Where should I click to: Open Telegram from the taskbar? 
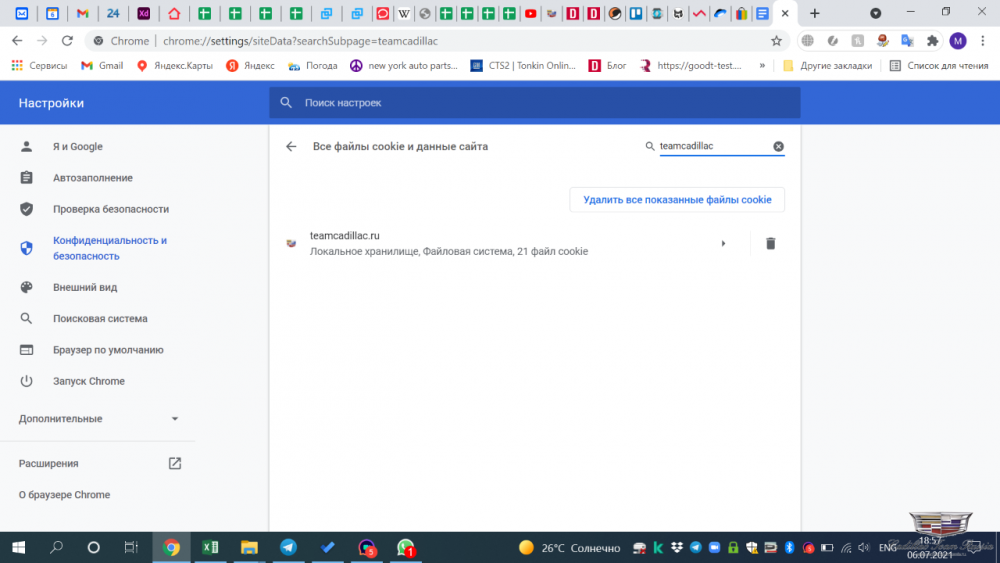288,548
